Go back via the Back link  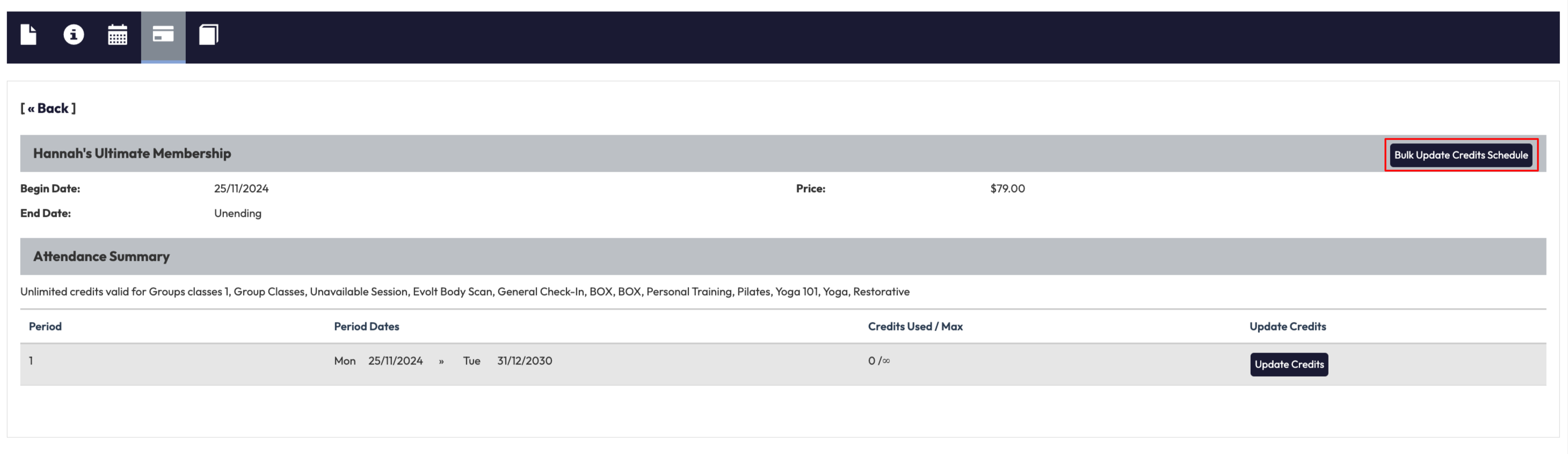pos(48,108)
